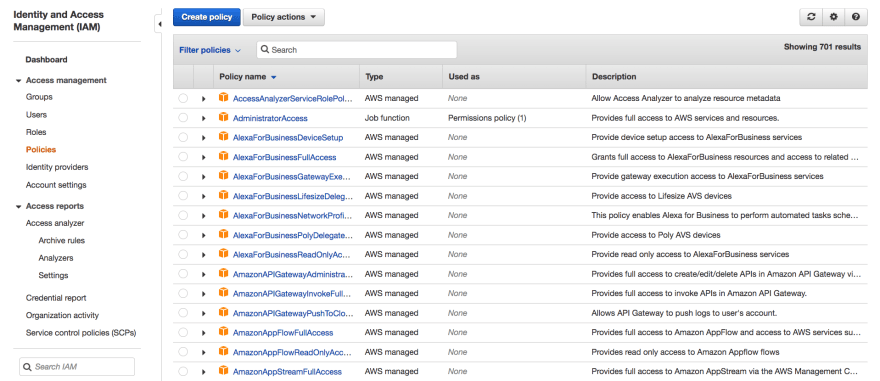Select the radio button for AmazonAppStreamFullAccess
This screenshot has height=381, width=880.
[x=183, y=371]
